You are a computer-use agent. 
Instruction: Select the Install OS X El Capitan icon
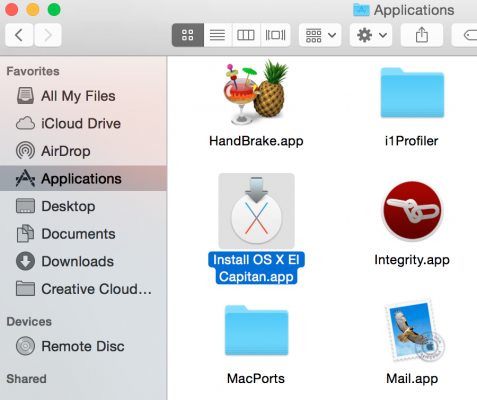tap(256, 211)
